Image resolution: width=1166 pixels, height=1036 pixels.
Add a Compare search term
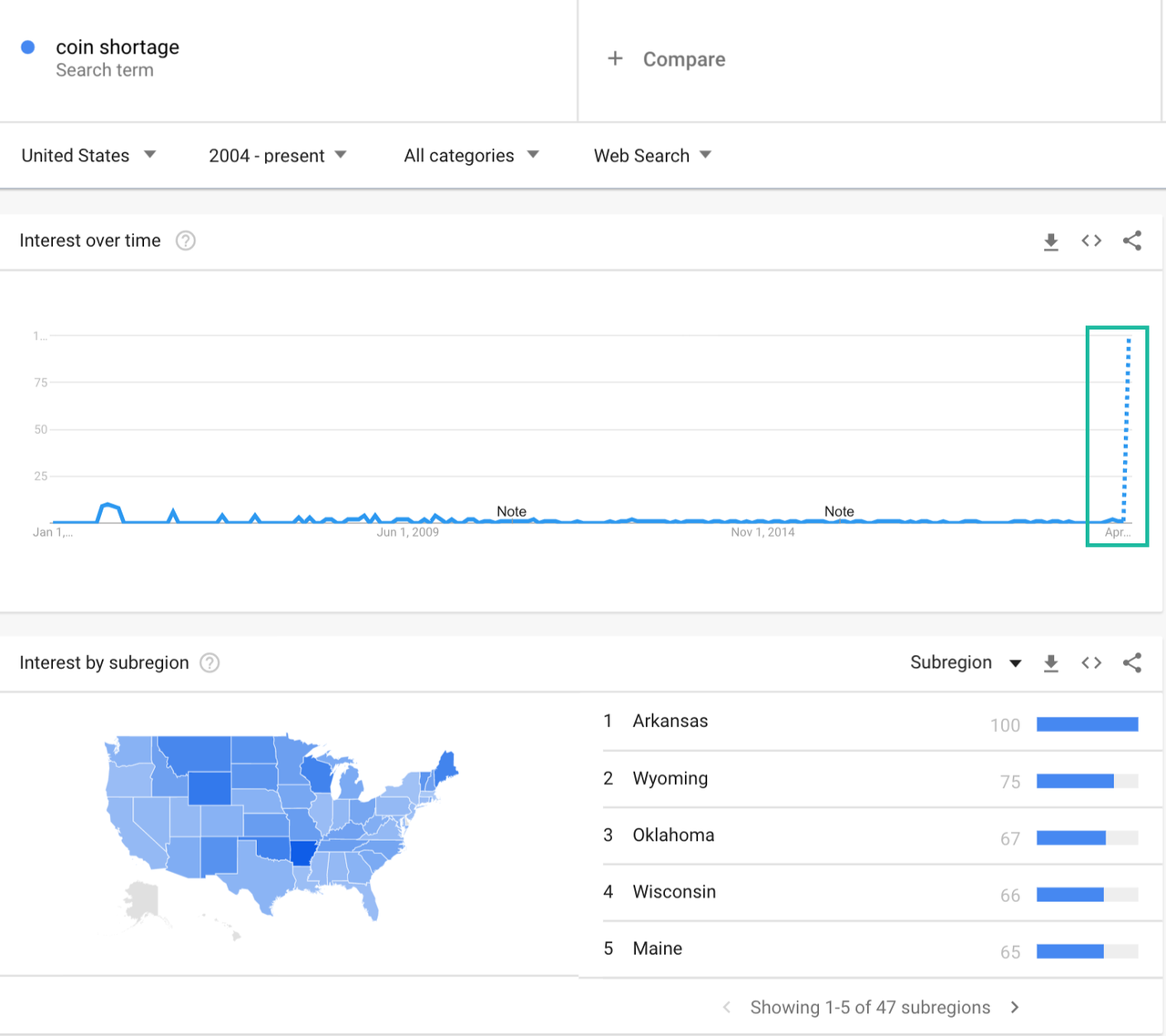pos(667,59)
